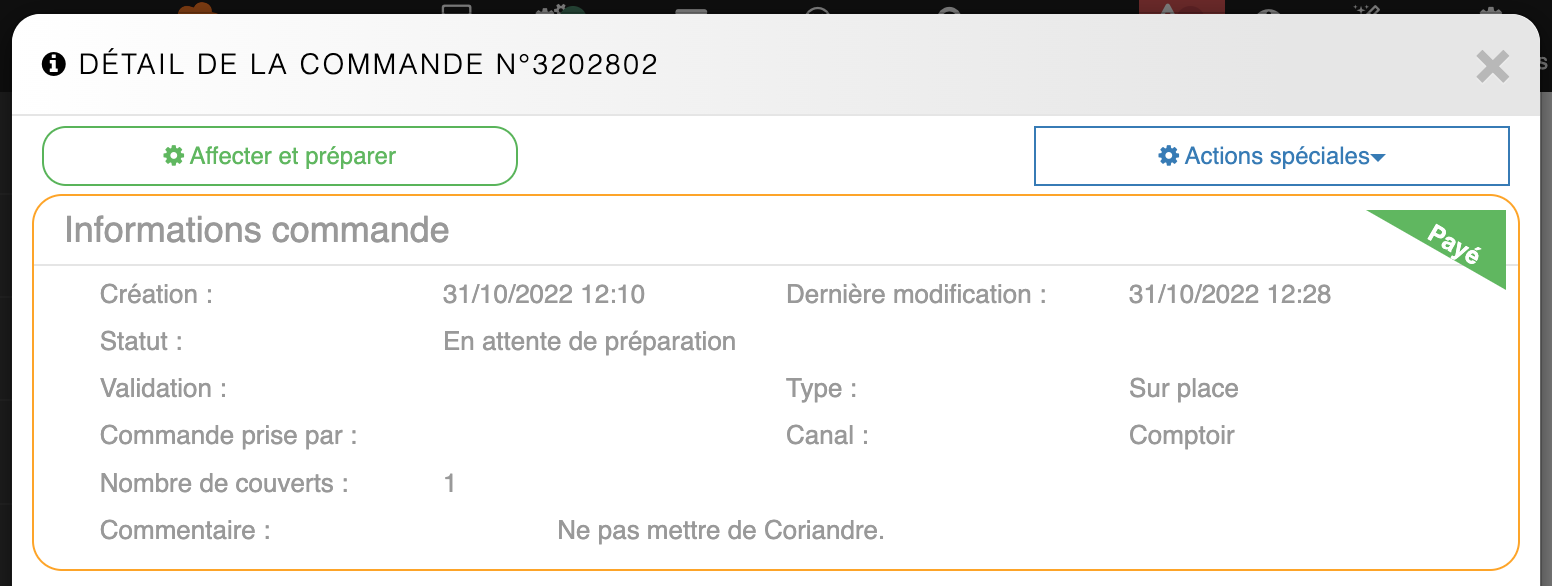Click the magic wand icon in top bar
This screenshot has height=586, width=1552.
coord(1365,9)
